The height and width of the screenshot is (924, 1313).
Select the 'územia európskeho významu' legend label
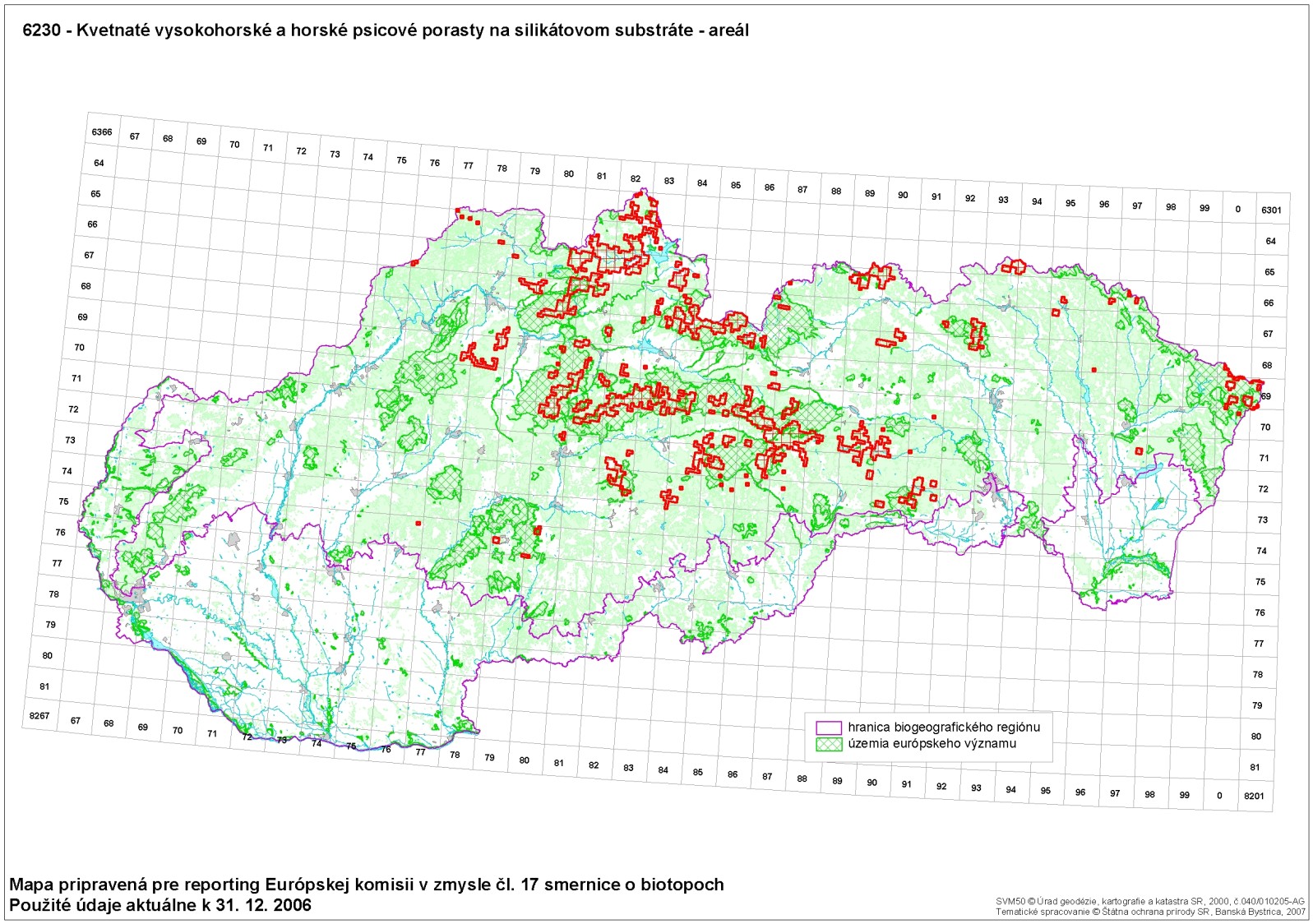pos(932,744)
